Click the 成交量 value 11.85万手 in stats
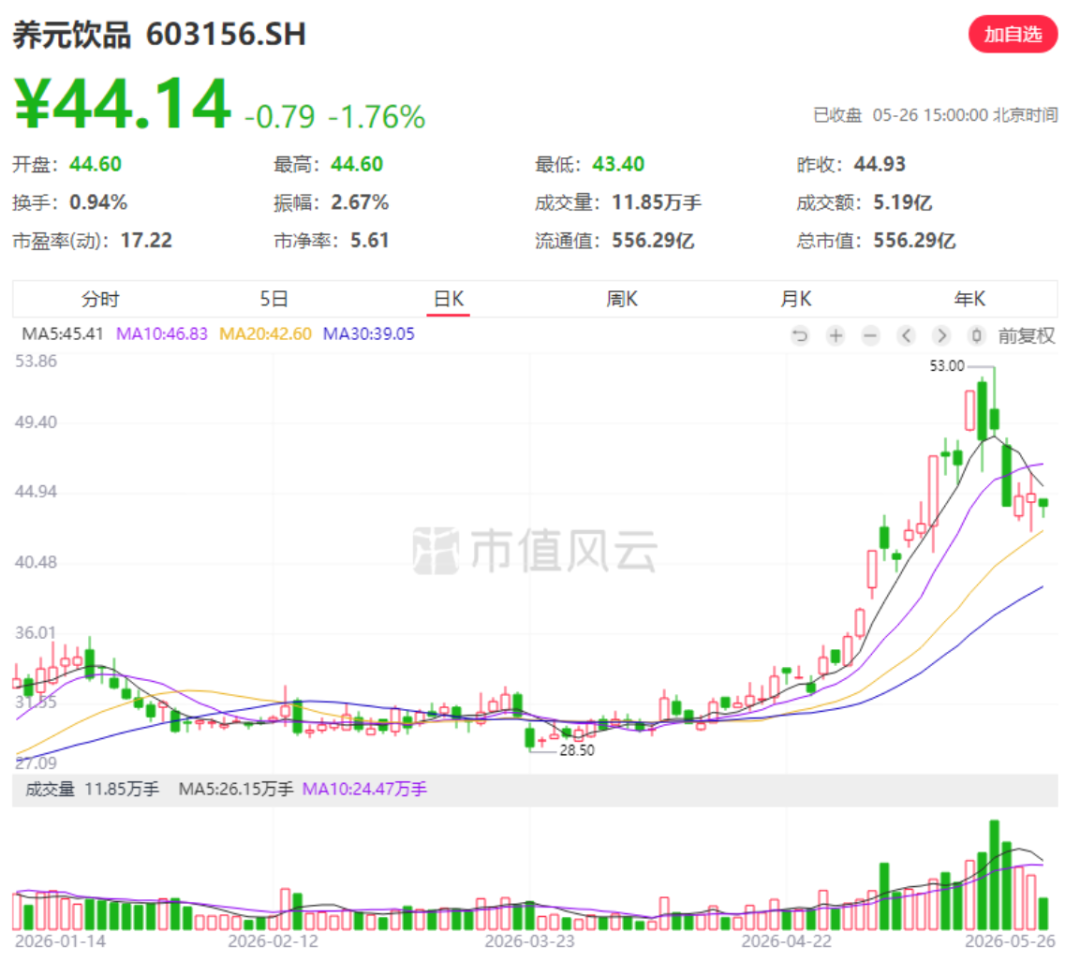 click(x=656, y=202)
